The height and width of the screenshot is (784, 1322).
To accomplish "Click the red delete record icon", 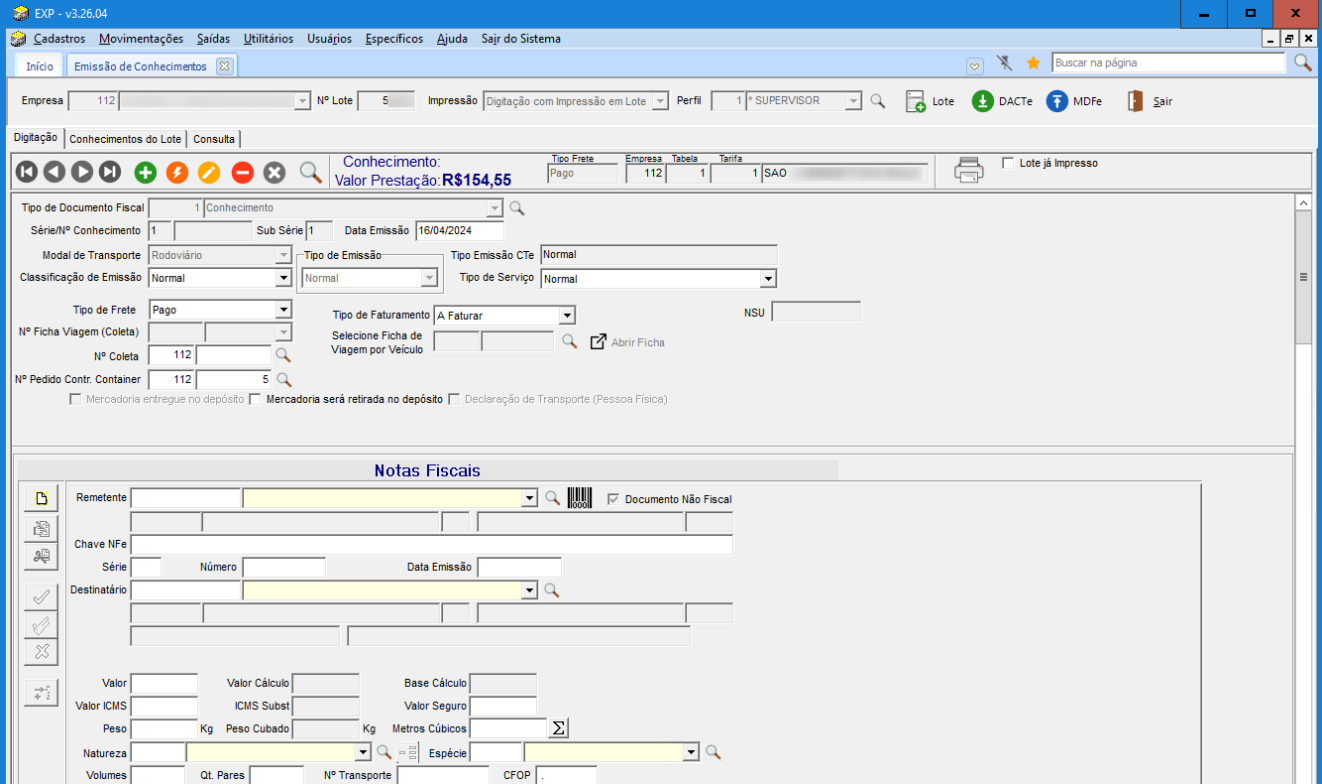I will pos(242,172).
